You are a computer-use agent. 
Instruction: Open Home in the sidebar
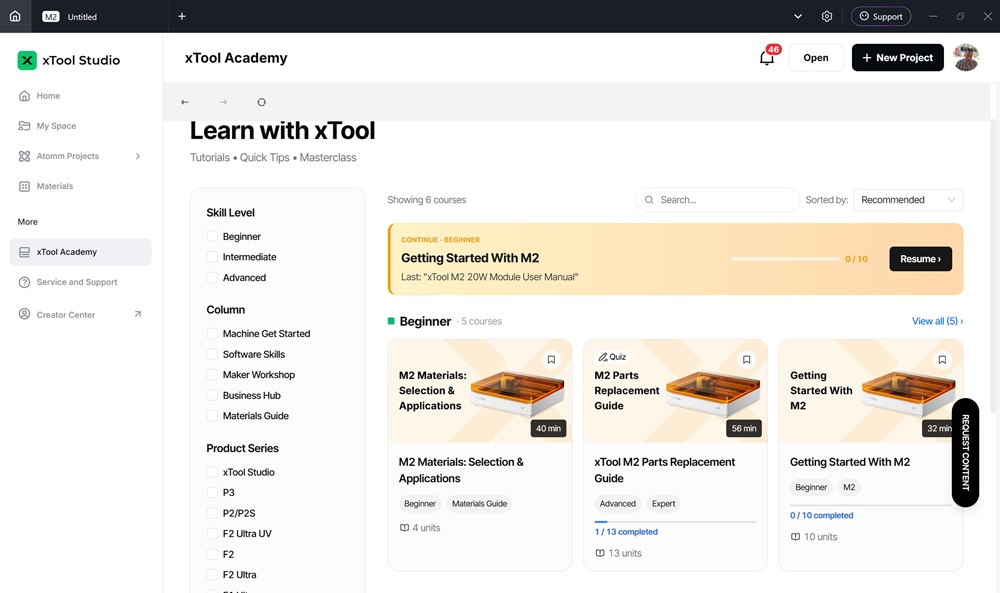point(80,96)
